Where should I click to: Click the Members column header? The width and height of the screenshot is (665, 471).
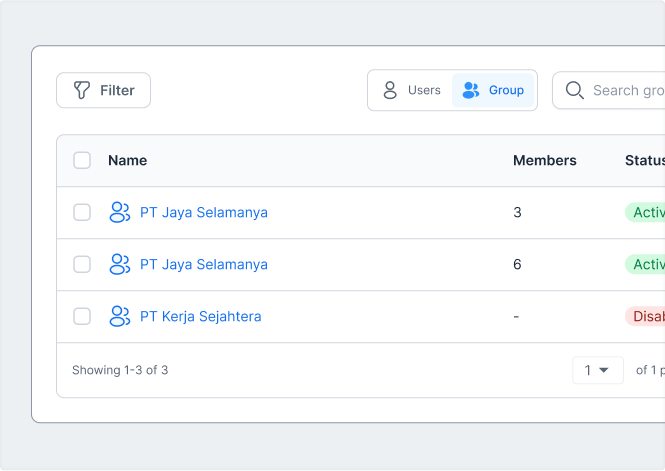click(544, 160)
